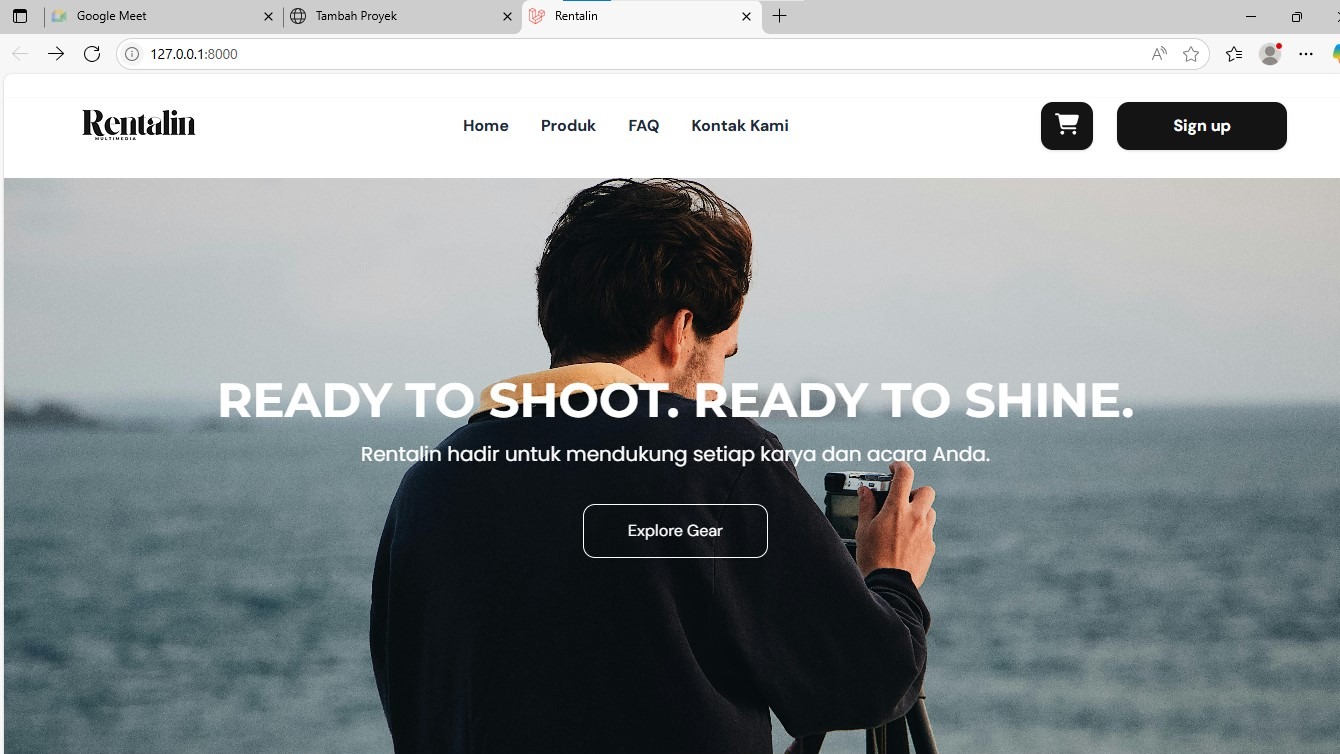Add page to favorites with star icon

[1190, 54]
